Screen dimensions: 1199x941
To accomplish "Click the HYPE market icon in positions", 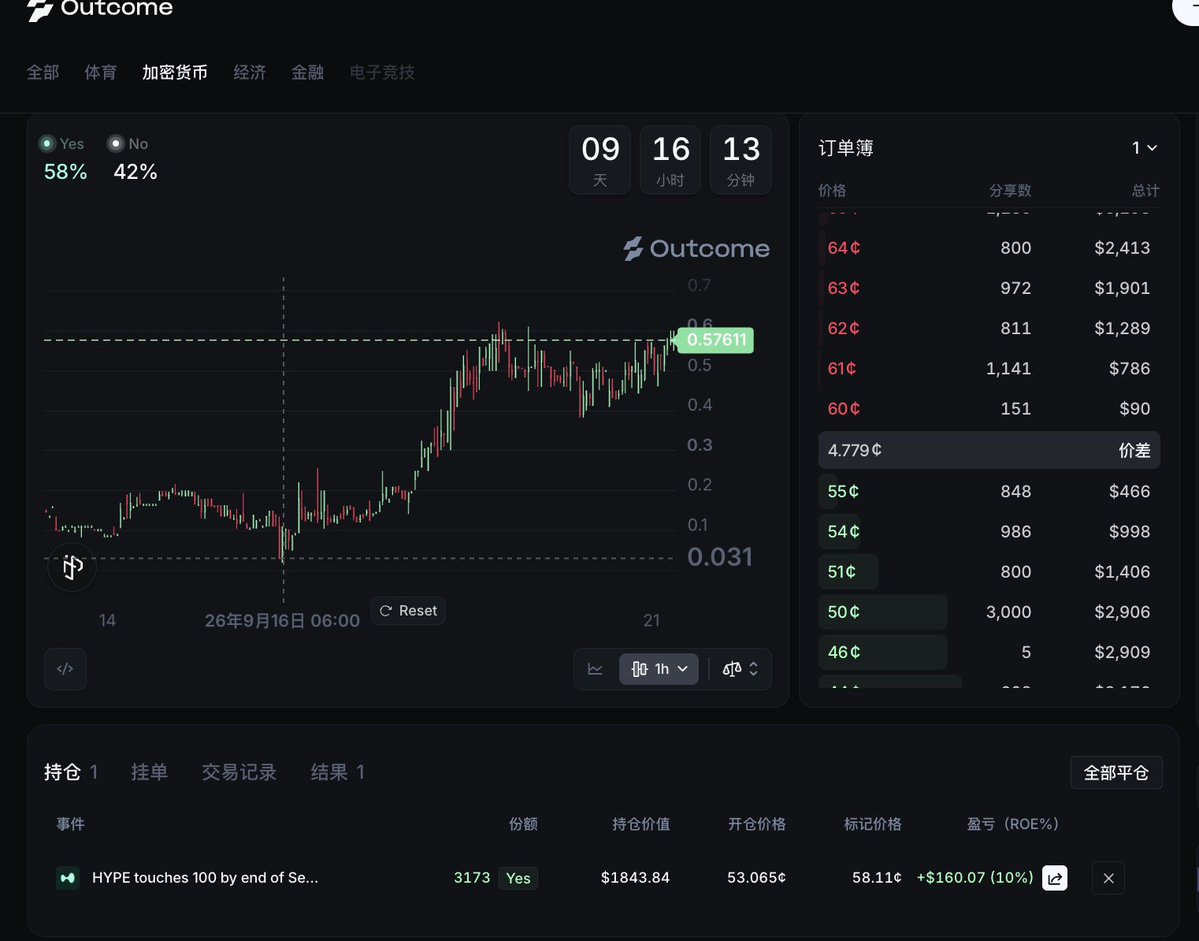I will coord(67,878).
